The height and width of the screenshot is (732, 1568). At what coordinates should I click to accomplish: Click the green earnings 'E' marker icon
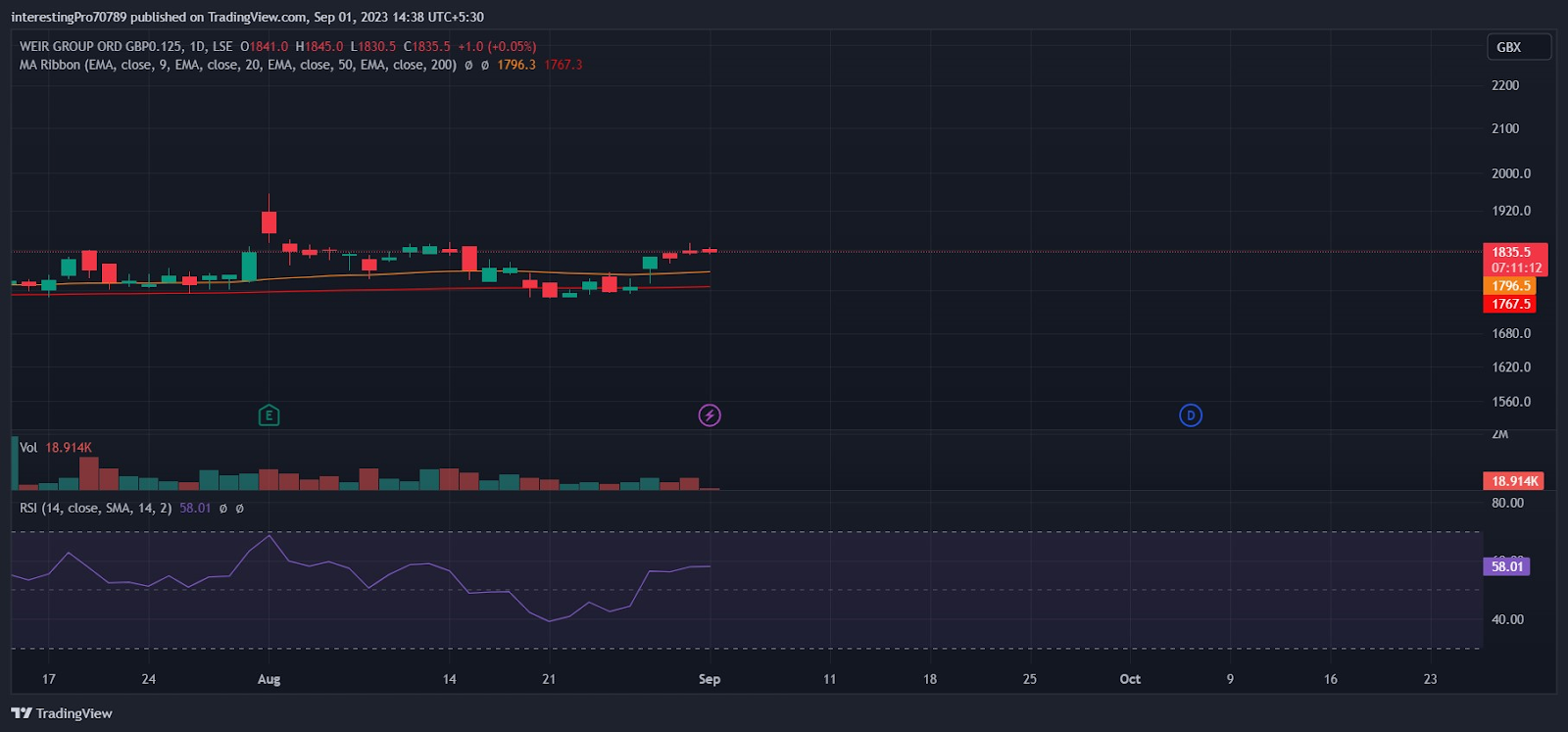tap(269, 415)
